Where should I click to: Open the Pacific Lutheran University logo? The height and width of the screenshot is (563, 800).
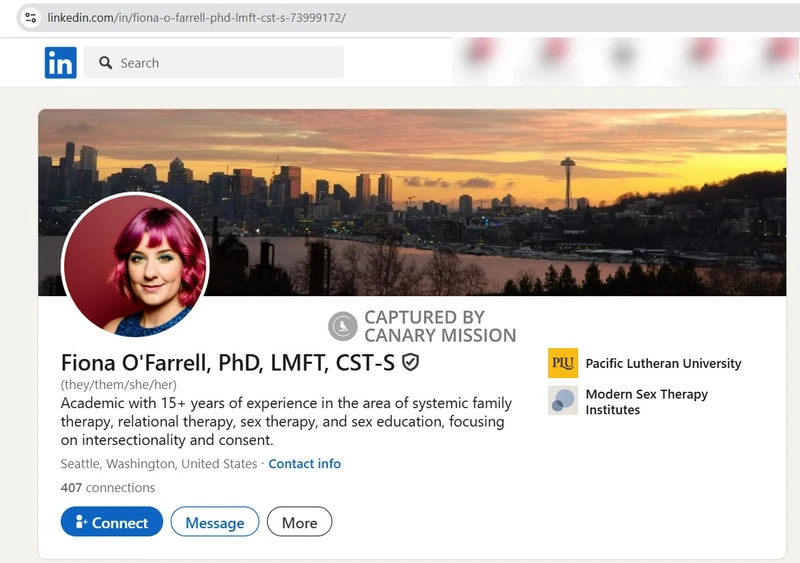click(563, 363)
